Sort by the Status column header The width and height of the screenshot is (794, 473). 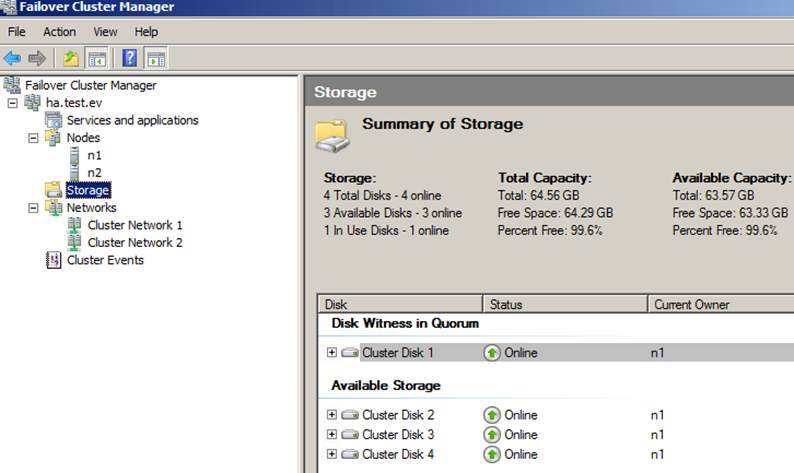(x=565, y=304)
